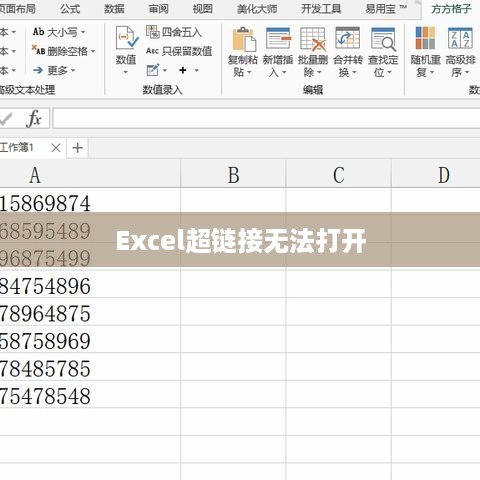Select the 工作簿1 workbook tab
This screenshot has height=480, width=480.
[32, 148]
